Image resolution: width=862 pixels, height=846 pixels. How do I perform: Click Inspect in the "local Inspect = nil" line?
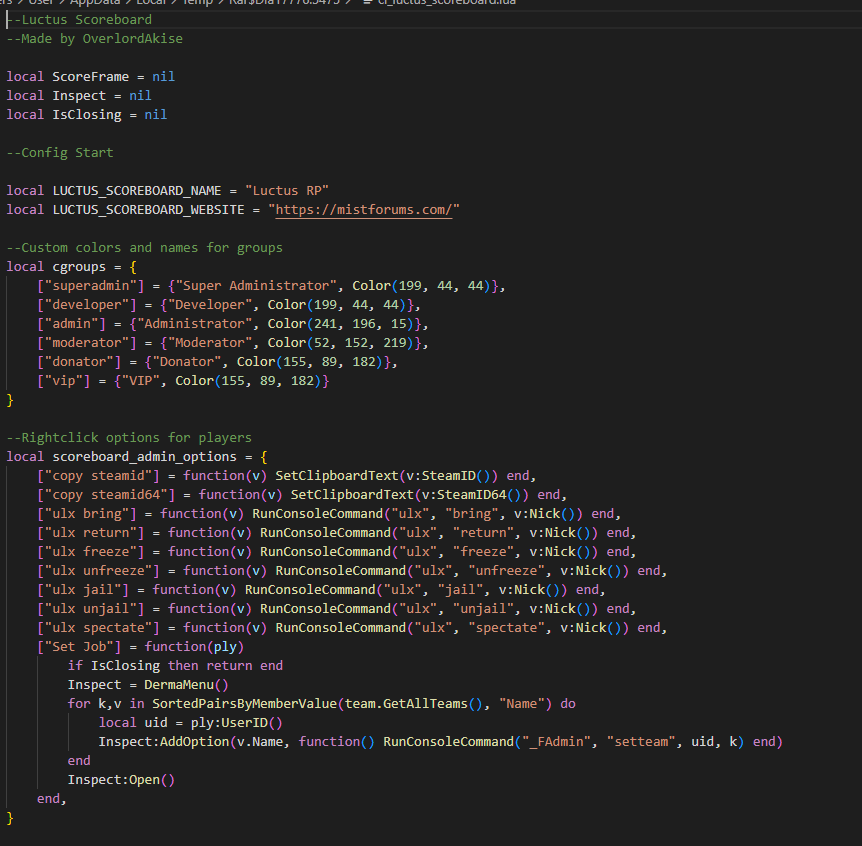[x=79, y=96]
